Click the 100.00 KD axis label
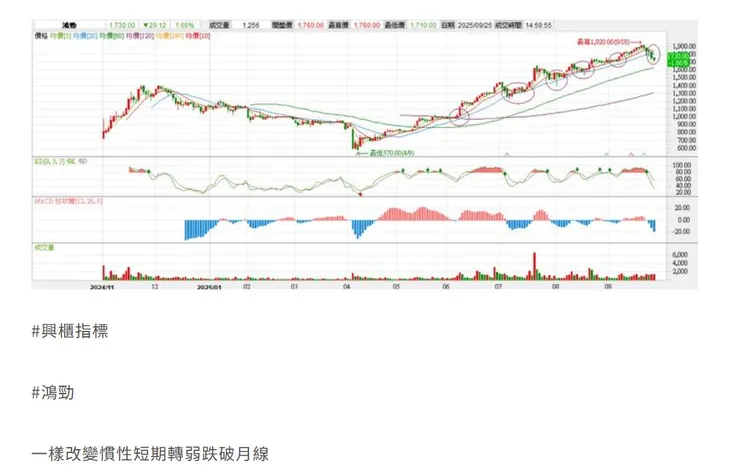 click(x=682, y=165)
